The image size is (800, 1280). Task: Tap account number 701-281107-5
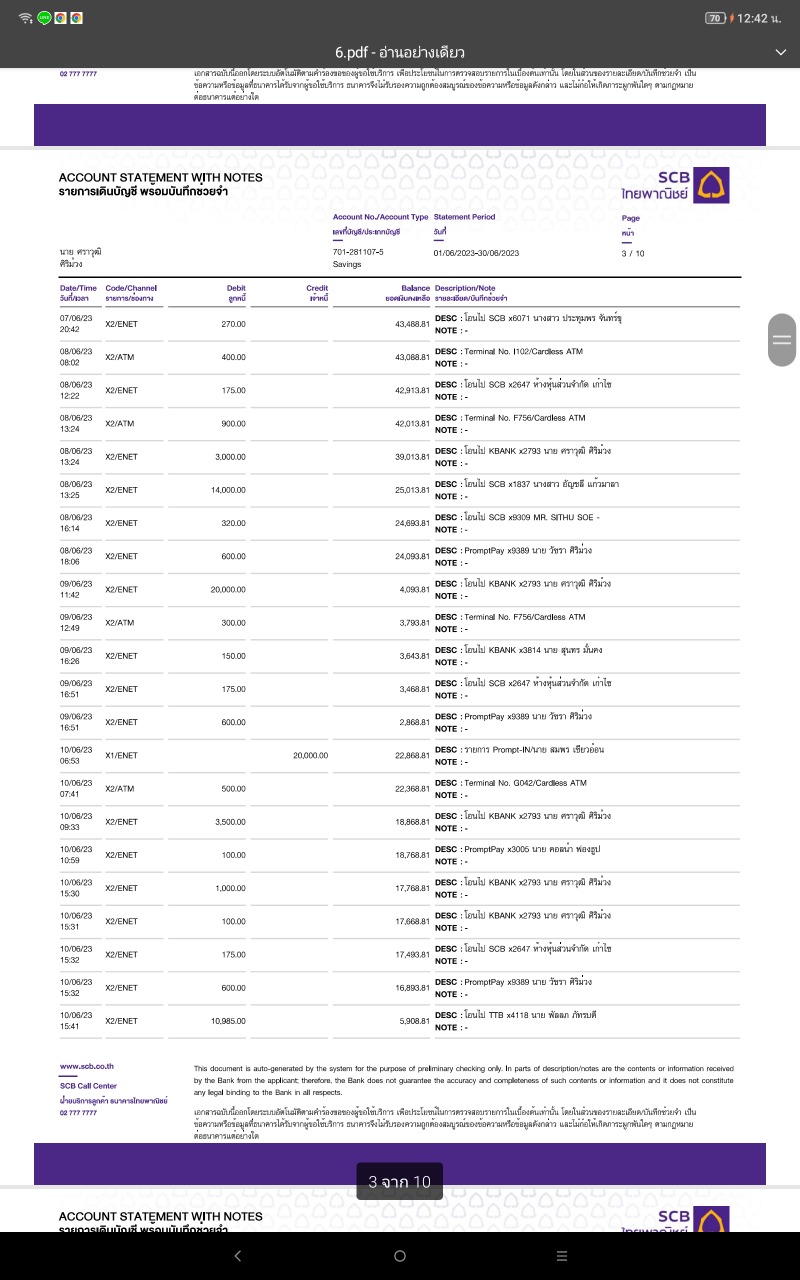pos(358,252)
